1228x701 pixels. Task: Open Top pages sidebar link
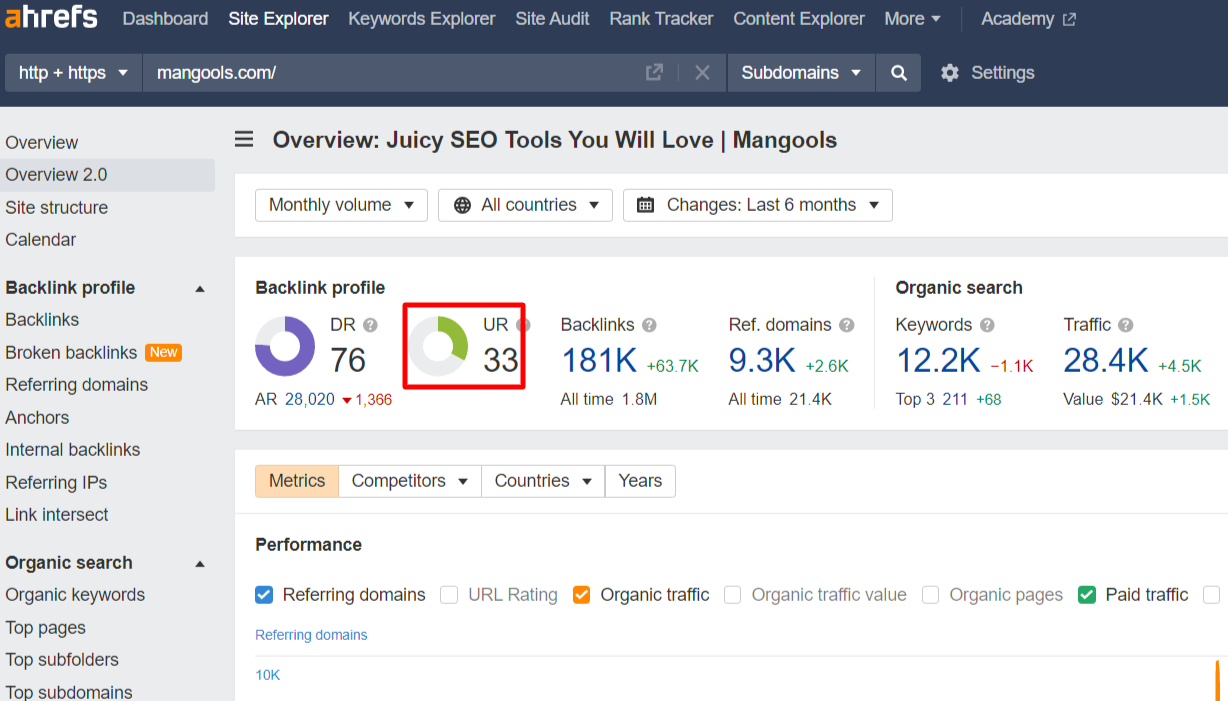point(45,628)
